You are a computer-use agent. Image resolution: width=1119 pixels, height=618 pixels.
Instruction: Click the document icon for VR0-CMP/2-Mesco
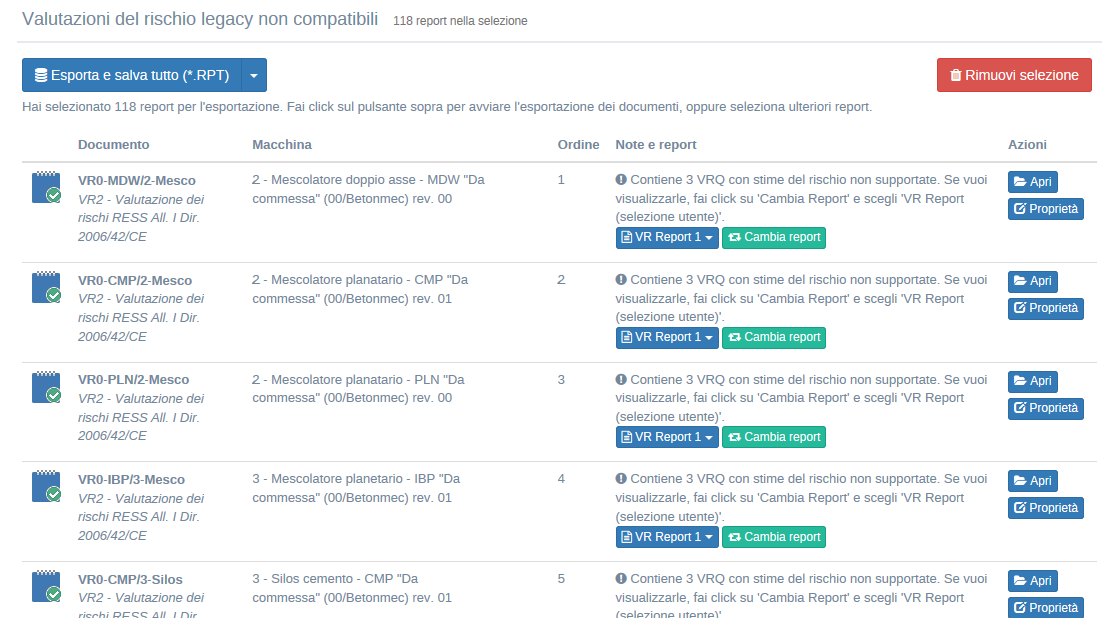click(46, 288)
